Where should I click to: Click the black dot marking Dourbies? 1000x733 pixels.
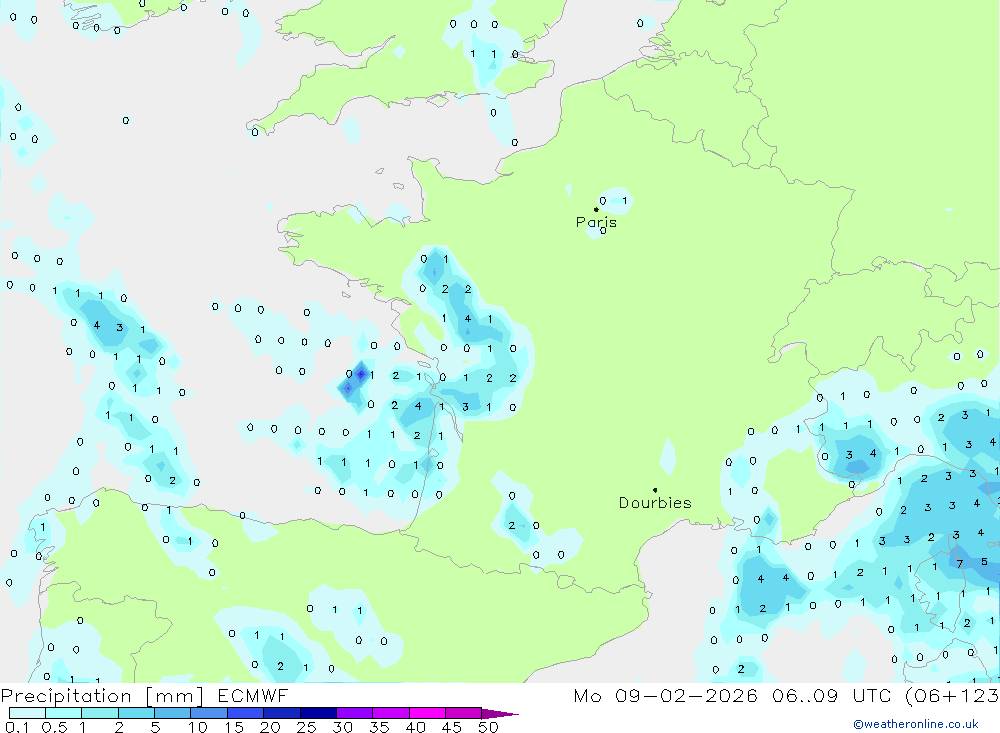(655, 490)
